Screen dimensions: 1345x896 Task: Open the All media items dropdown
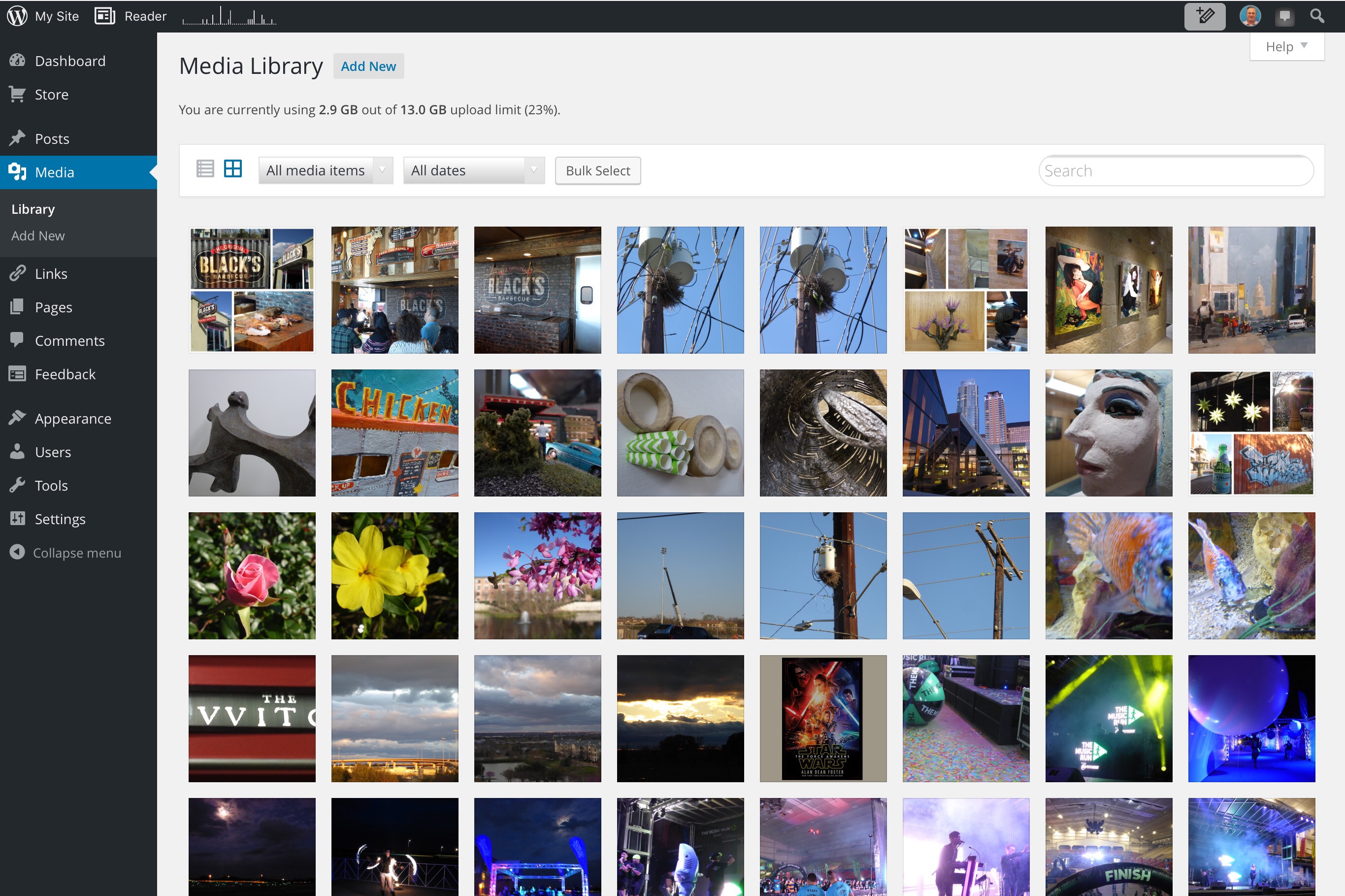(325, 170)
